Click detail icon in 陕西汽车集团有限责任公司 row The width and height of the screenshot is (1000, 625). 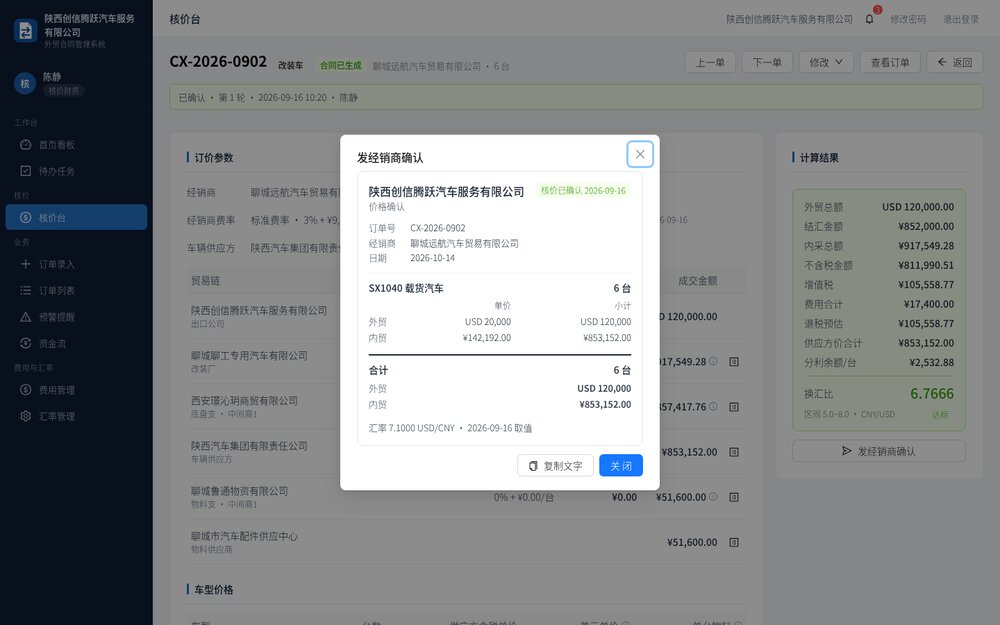click(x=734, y=452)
